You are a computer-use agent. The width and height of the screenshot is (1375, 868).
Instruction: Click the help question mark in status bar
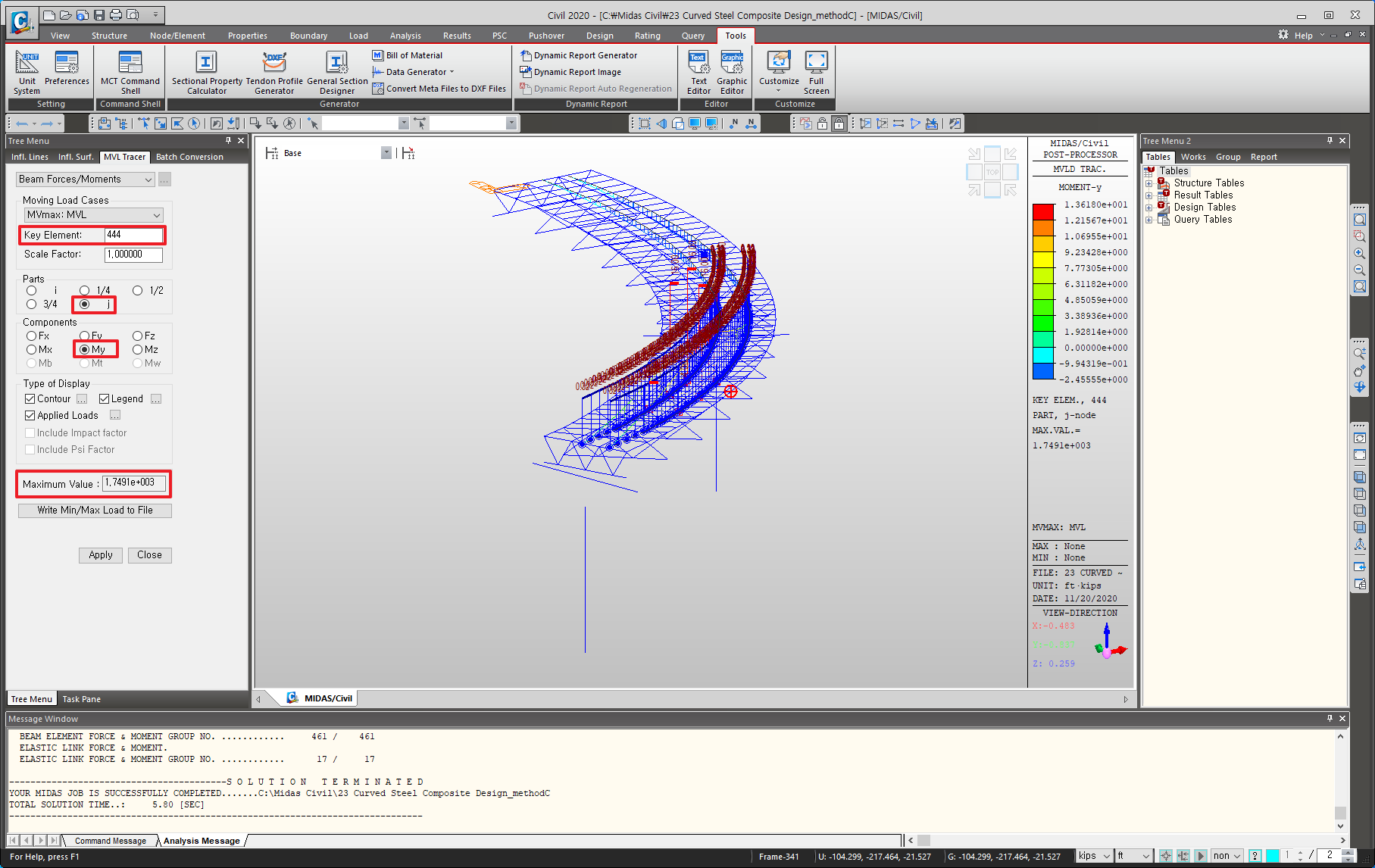[x=1255, y=856]
